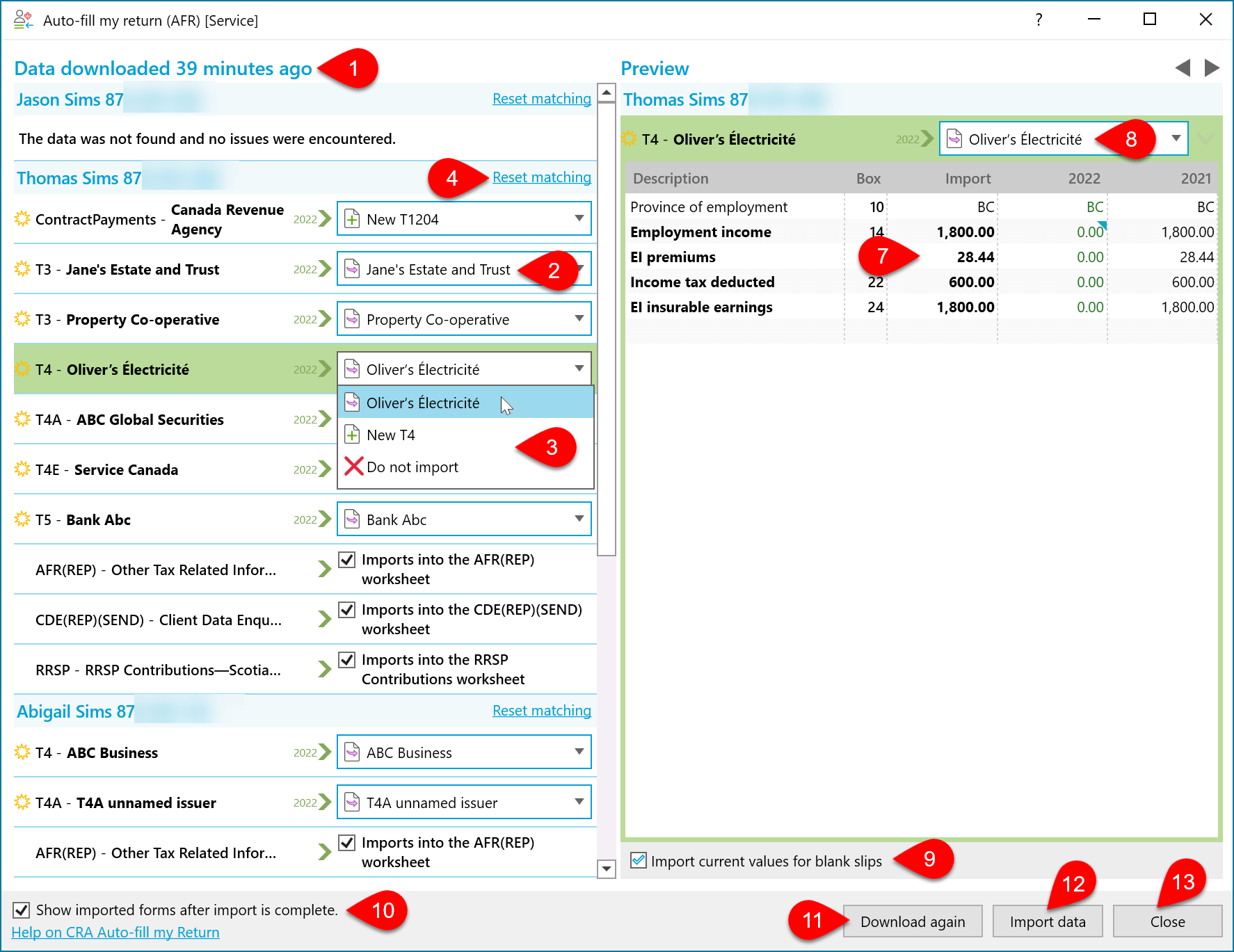Click the red X Do not import icon
Screen dimensions: 1234x952
click(x=354, y=466)
